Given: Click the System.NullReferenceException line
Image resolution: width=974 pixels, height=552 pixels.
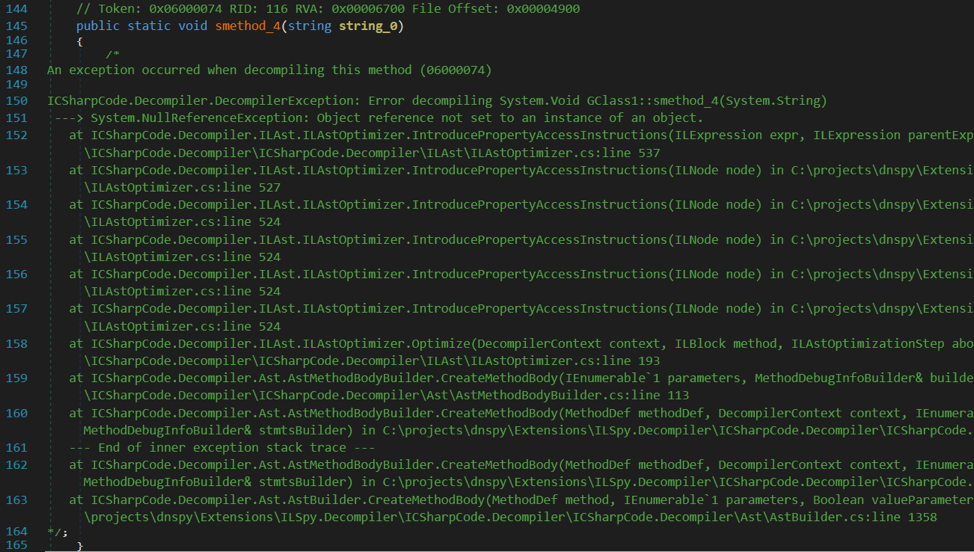Looking at the screenshot, I should click(x=379, y=118).
